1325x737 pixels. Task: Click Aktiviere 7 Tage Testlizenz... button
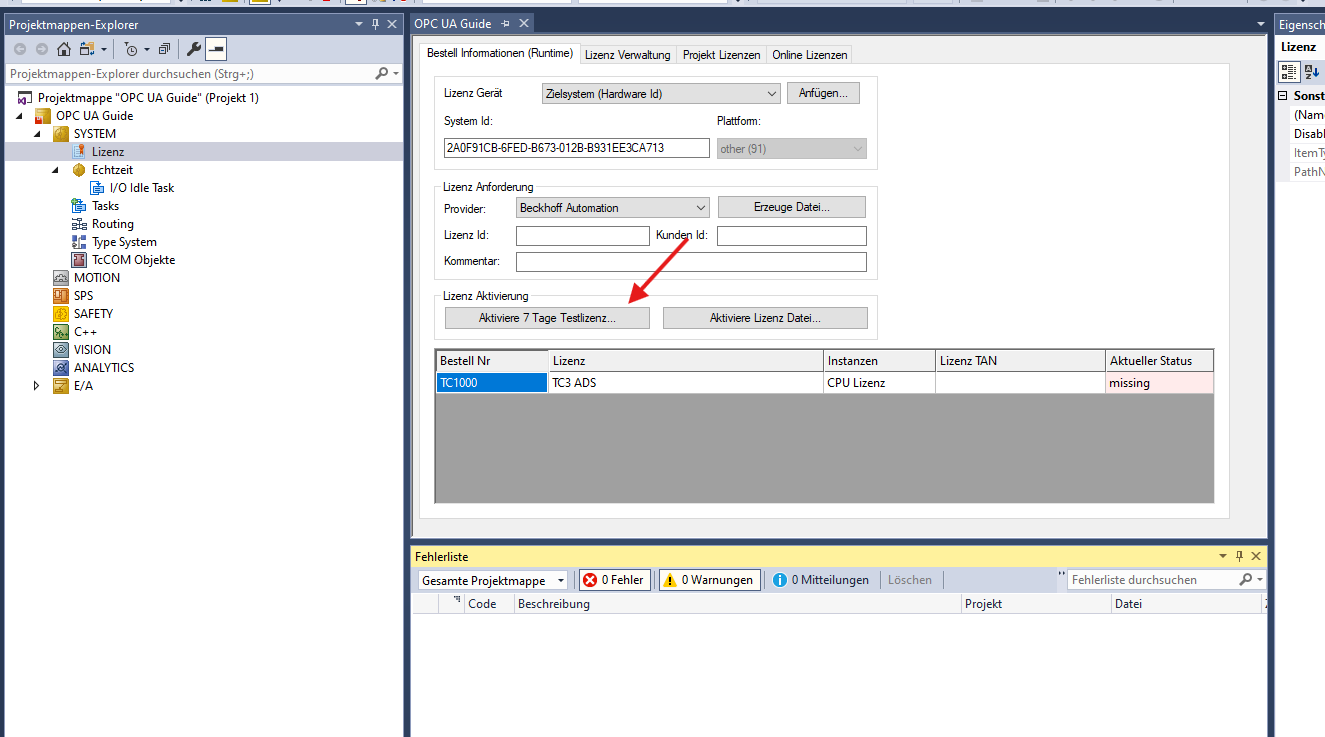tap(547, 318)
